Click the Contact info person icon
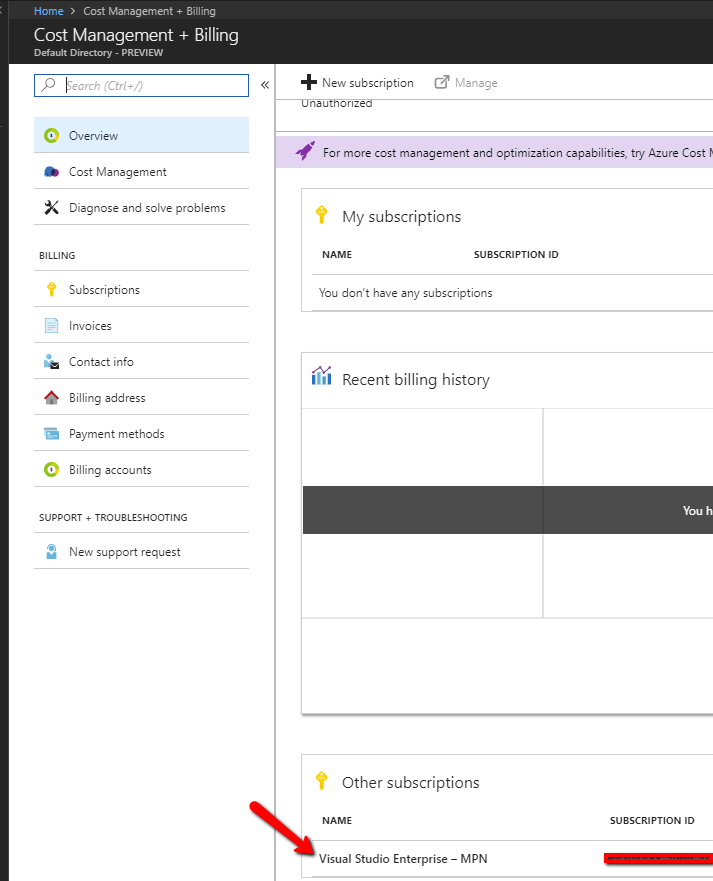This screenshot has width=713, height=881. 51,361
